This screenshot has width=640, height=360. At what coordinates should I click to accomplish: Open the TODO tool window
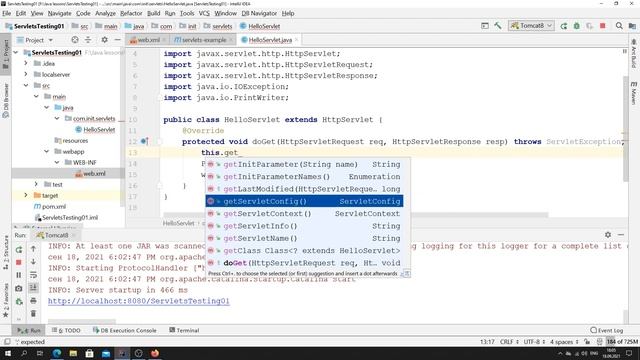[x=67, y=330]
